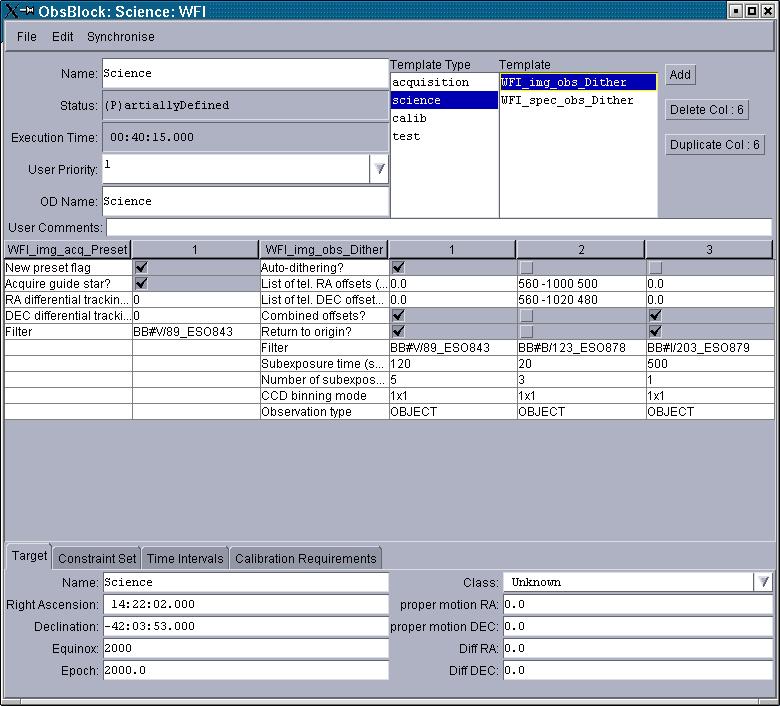Click the WFI_img_obs_Dither column header
This screenshot has height=706, width=780.
pyautogui.click(x=324, y=249)
